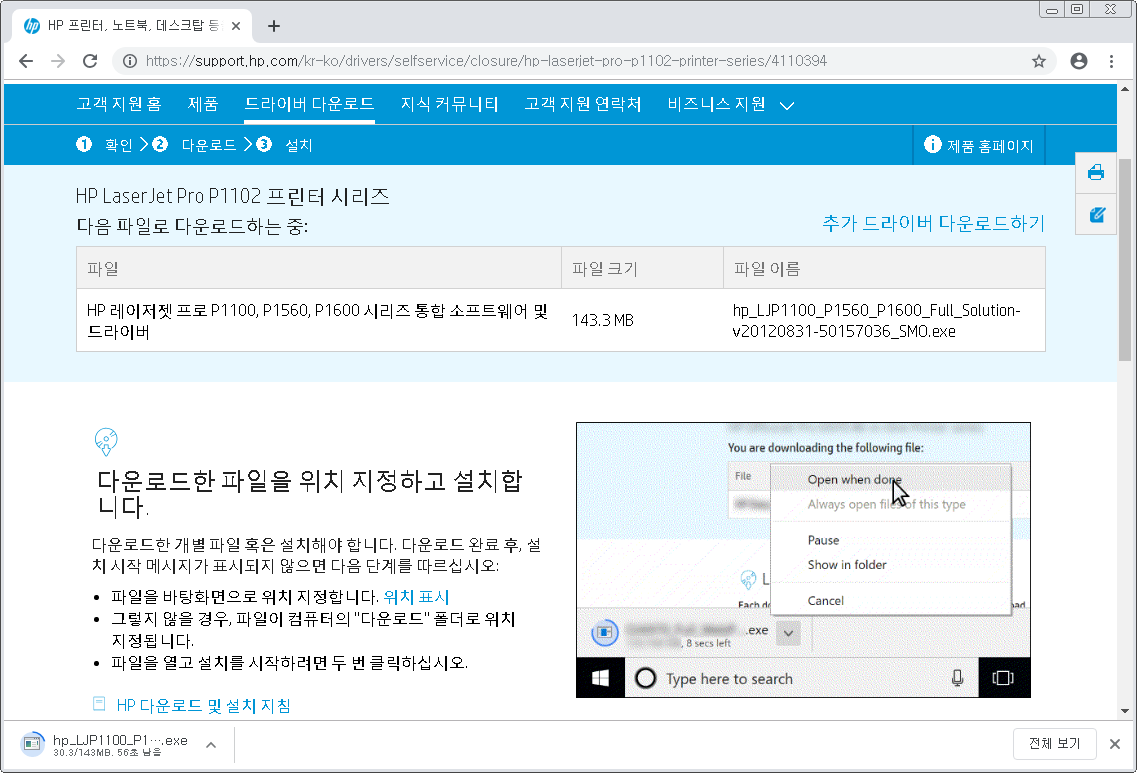The height and width of the screenshot is (773, 1137).
Task: Open 비즈니스 지원 menu item
Action: (716, 104)
